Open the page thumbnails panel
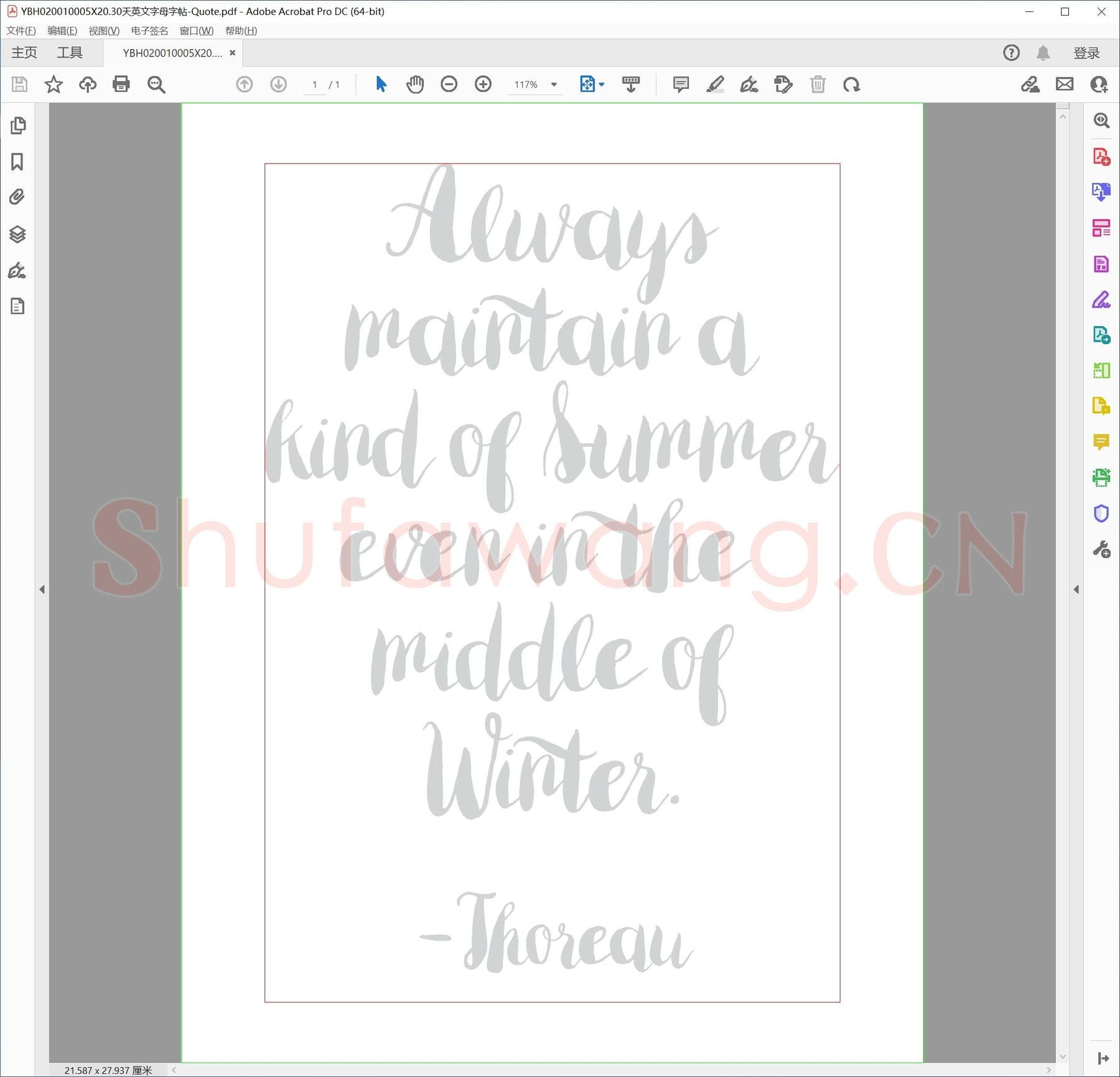The width and height of the screenshot is (1120, 1077). (18, 125)
